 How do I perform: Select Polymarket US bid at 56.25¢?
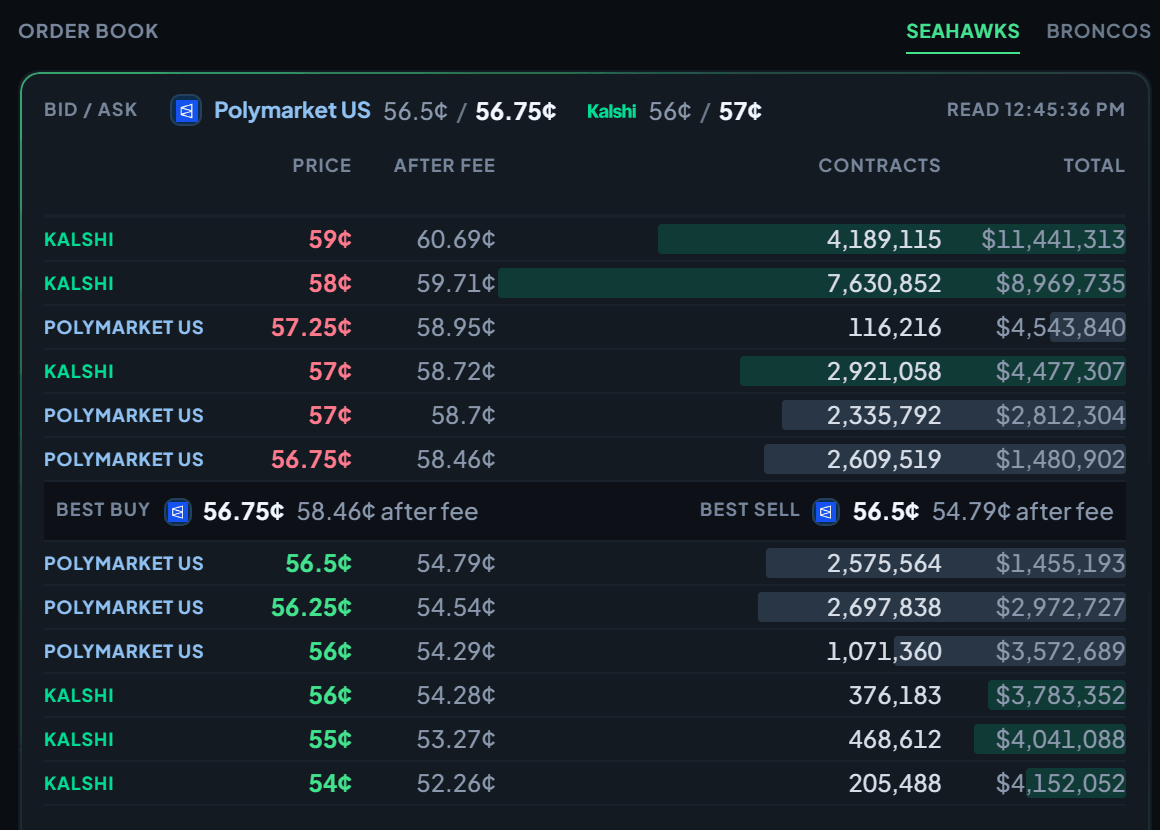point(584,607)
